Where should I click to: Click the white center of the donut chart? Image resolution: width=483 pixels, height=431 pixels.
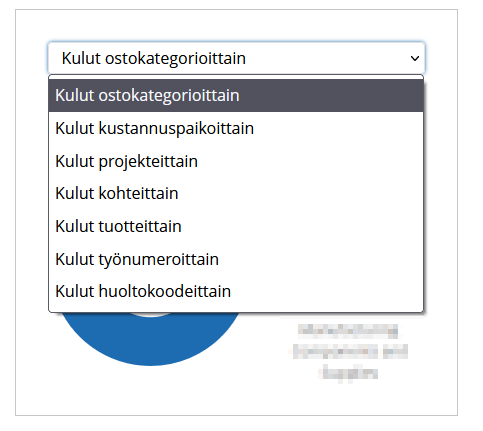pos(151,314)
